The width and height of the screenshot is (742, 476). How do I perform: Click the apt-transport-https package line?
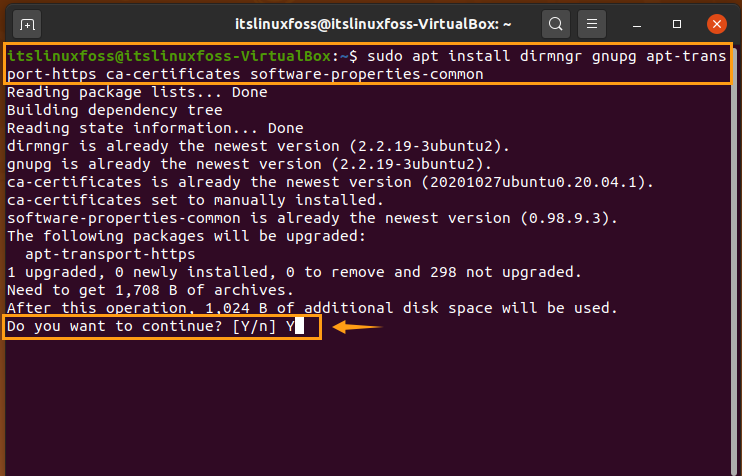(110, 254)
